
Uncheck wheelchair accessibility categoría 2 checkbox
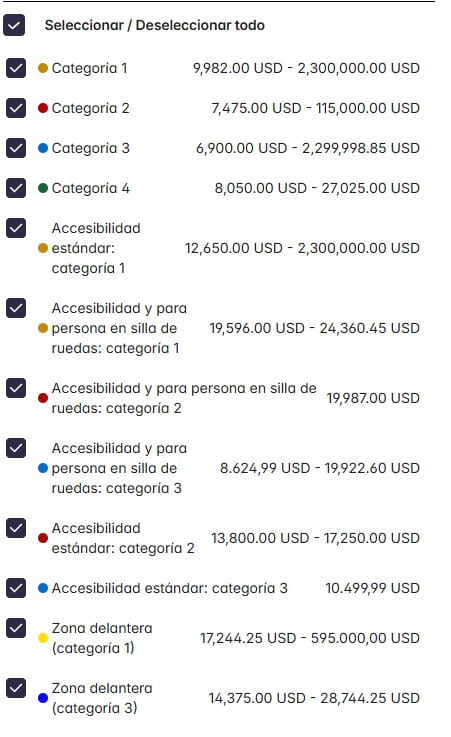[16, 388]
